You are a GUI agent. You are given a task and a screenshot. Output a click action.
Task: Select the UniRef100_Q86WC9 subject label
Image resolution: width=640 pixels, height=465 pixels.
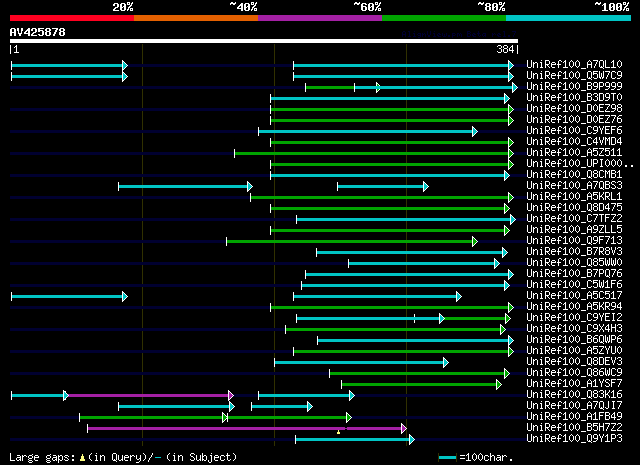click(574, 372)
